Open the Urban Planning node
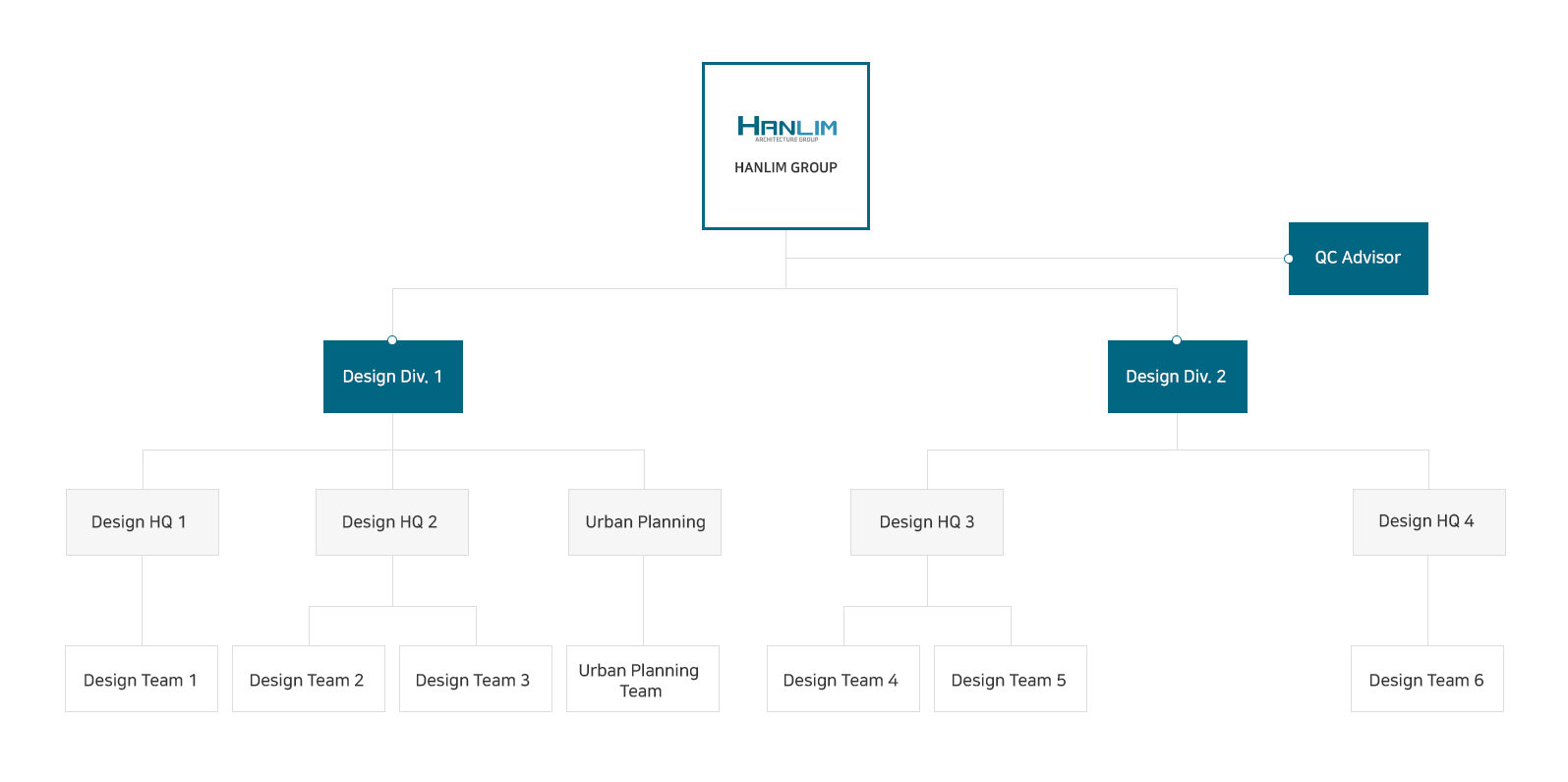Viewport: 1568px width, 782px height. [x=645, y=522]
